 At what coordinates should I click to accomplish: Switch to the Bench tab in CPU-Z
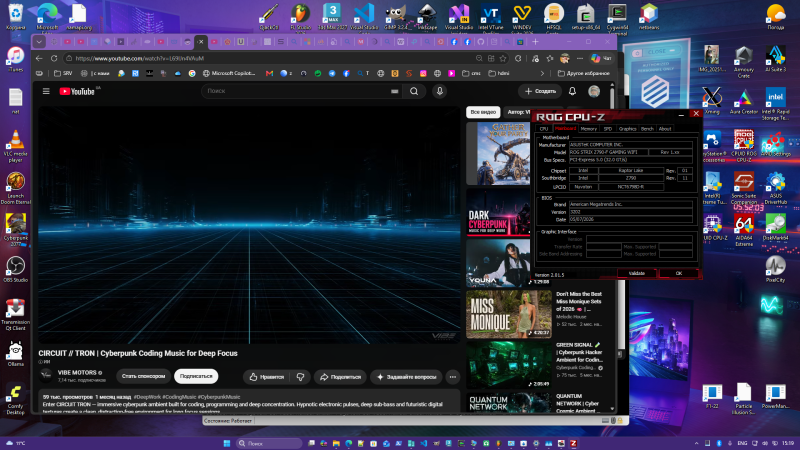point(647,129)
